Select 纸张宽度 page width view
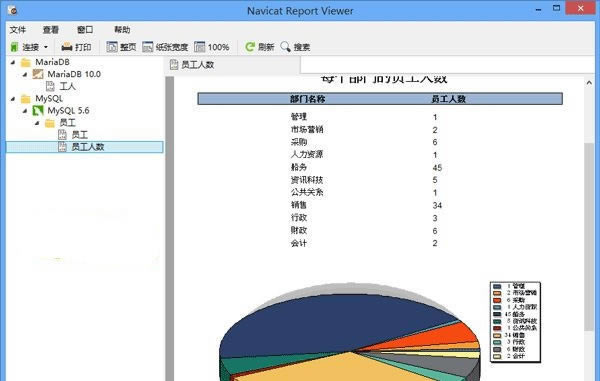This screenshot has width=600, height=381. tap(165, 47)
